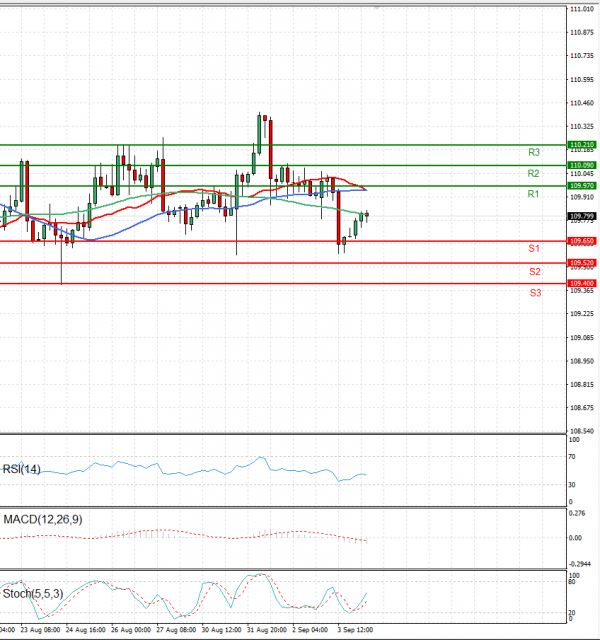
Task: Select the 109.400 support price tag
Action: [x=582, y=283]
